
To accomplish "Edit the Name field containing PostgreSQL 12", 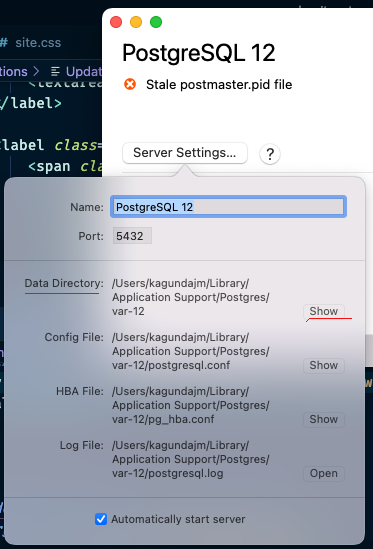I will click(x=228, y=207).
